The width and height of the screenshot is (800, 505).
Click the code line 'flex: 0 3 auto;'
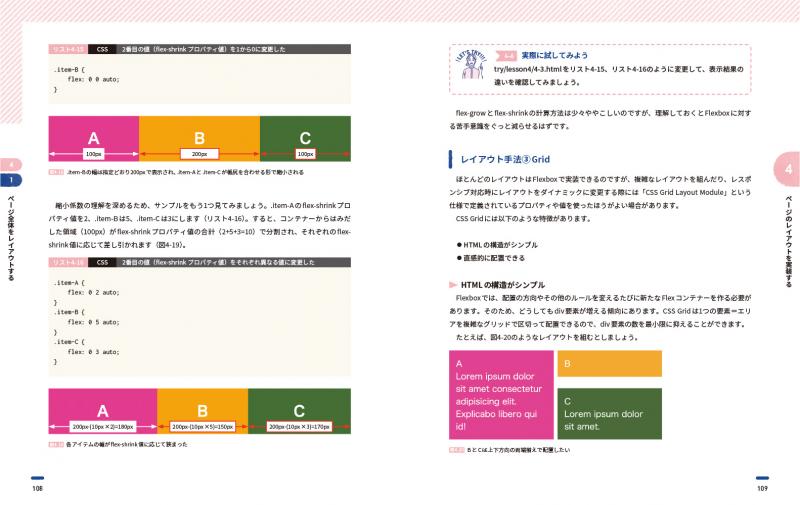point(93,351)
